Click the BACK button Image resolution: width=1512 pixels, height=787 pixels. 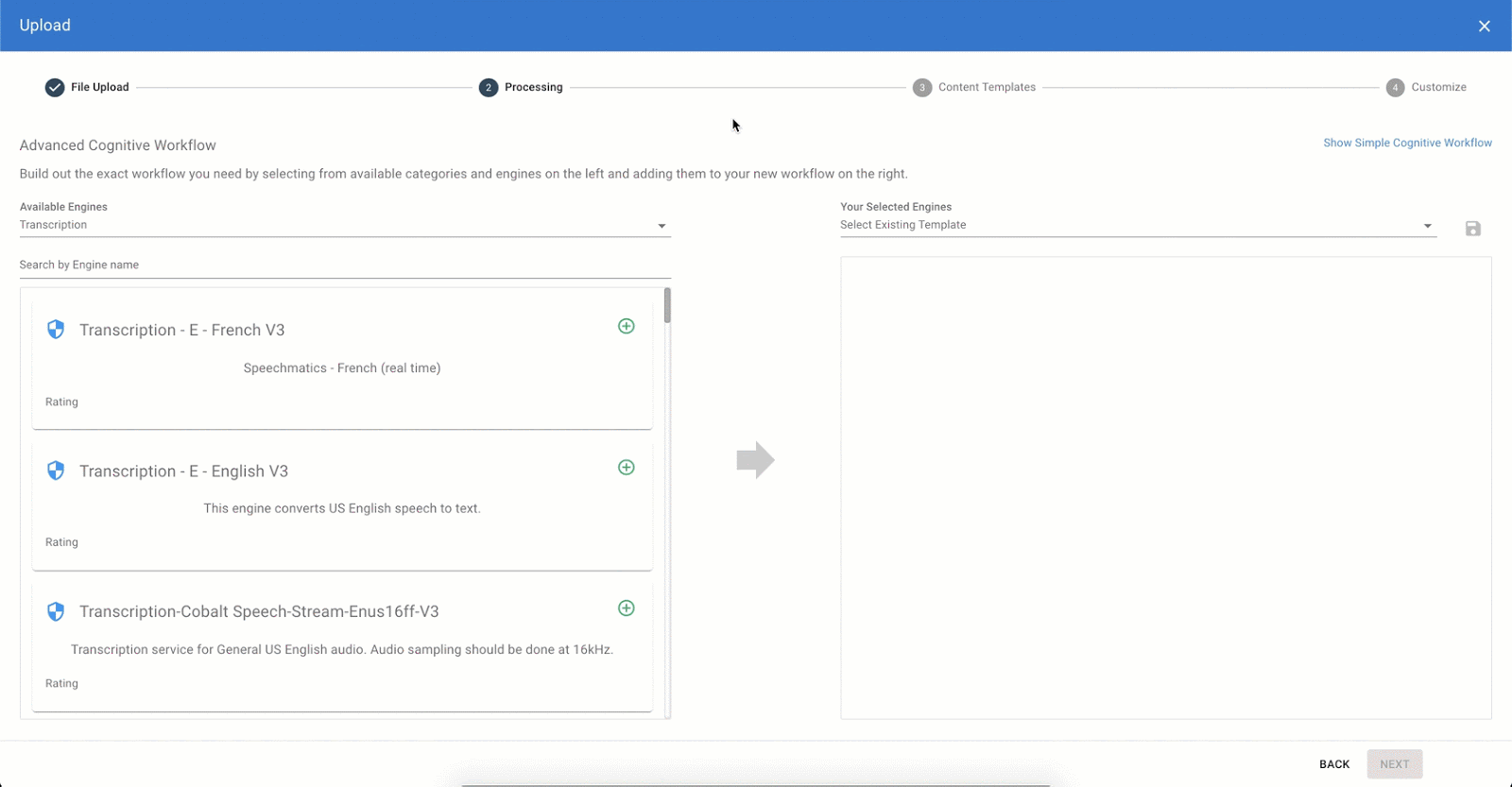coord(1334,764)
